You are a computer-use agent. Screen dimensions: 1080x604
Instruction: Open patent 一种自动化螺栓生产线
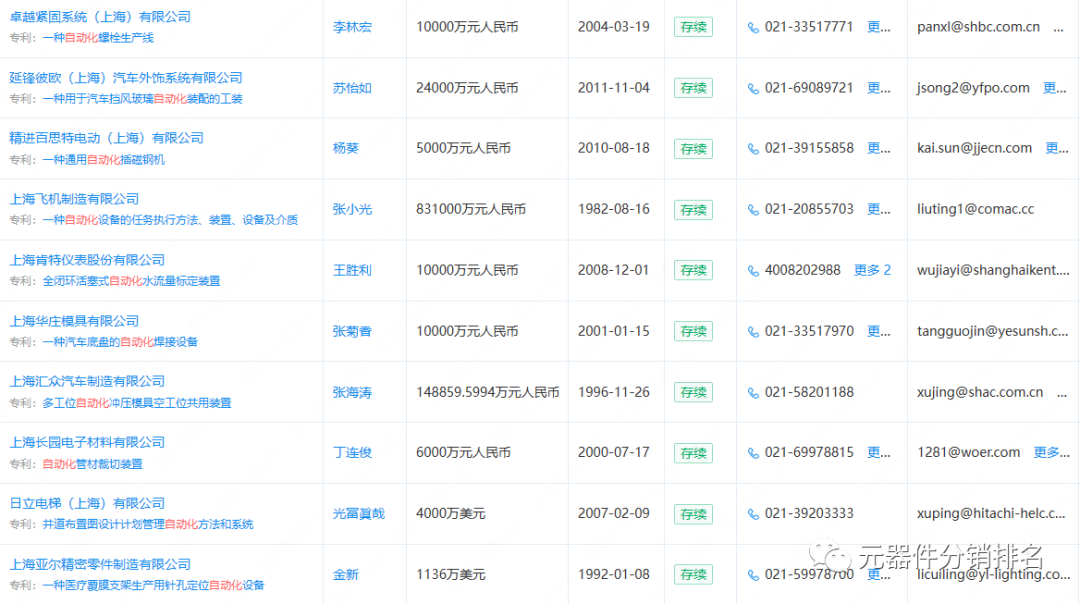coord(98,38)
